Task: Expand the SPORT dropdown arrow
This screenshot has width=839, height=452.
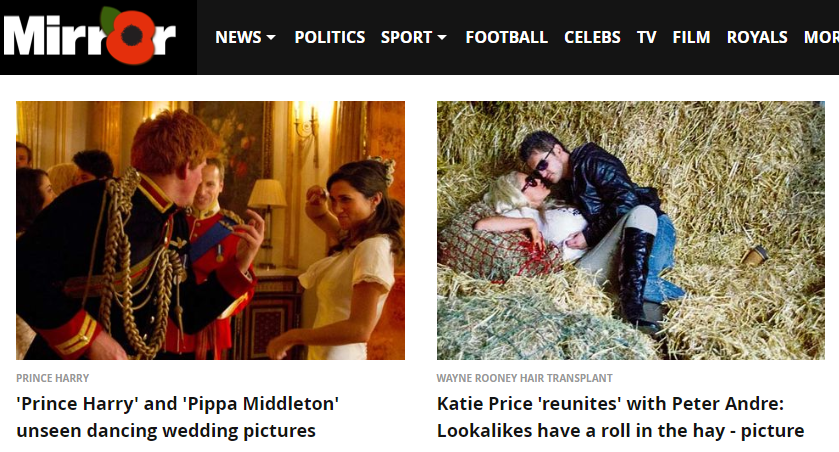Action: click(x=442, y=37)
